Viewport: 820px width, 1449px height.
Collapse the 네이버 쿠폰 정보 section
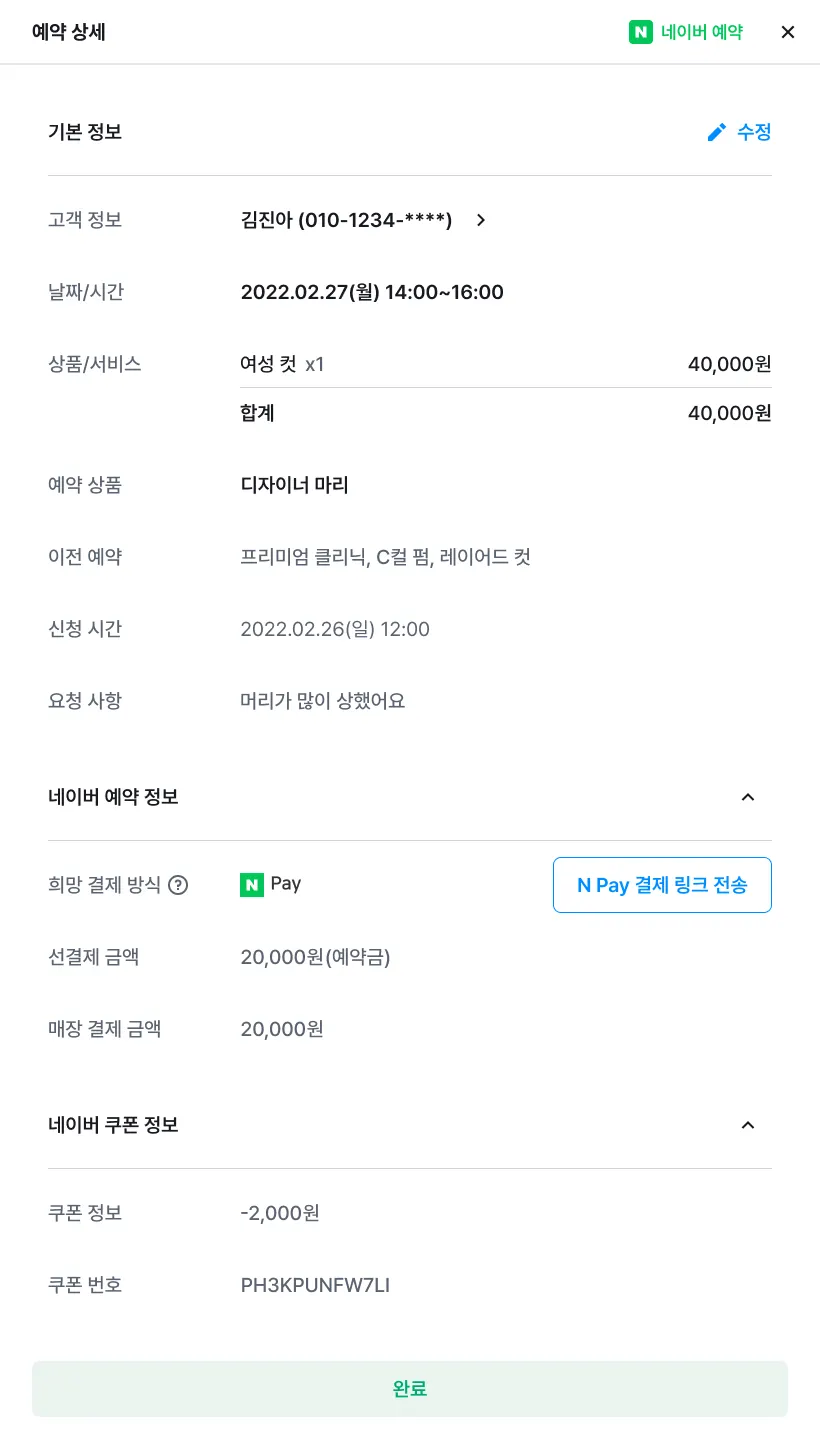point(747,1125)
